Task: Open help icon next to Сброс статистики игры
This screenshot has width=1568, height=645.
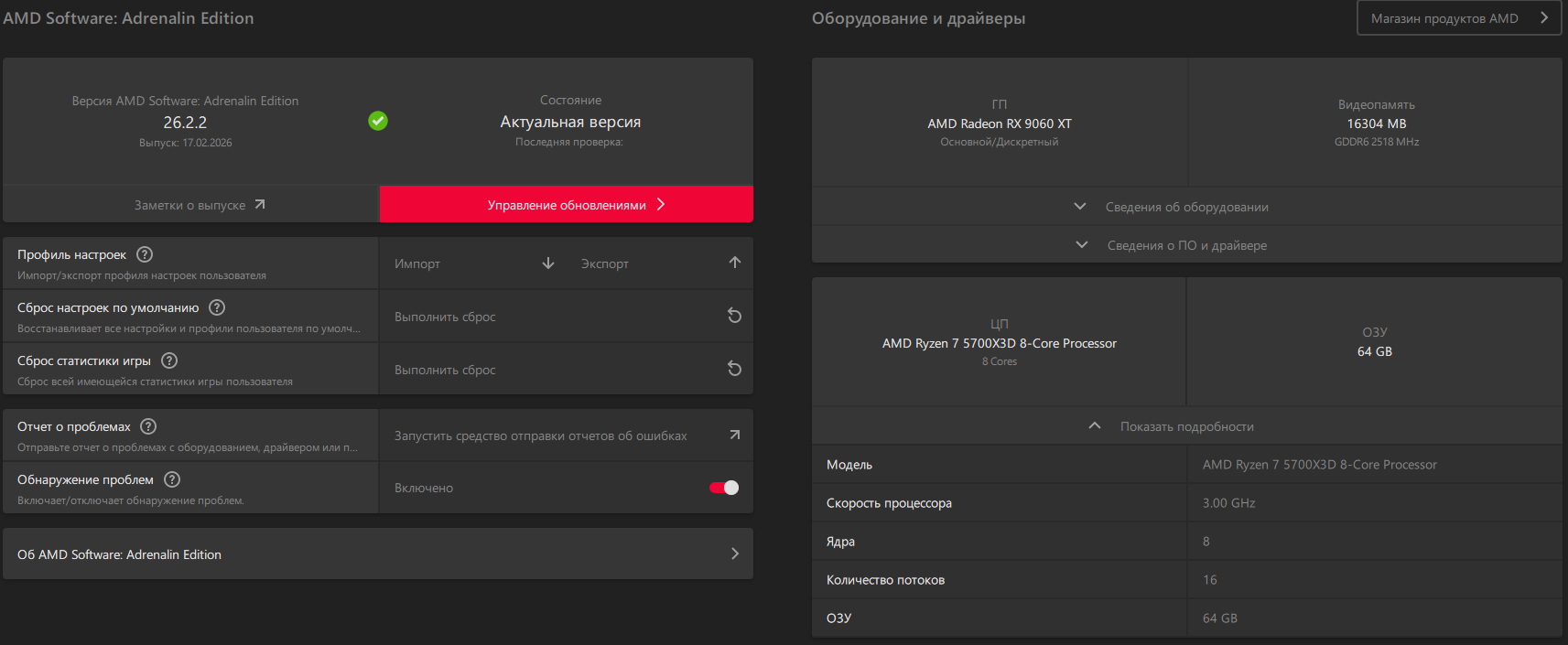Action: [x=169, y=360]
